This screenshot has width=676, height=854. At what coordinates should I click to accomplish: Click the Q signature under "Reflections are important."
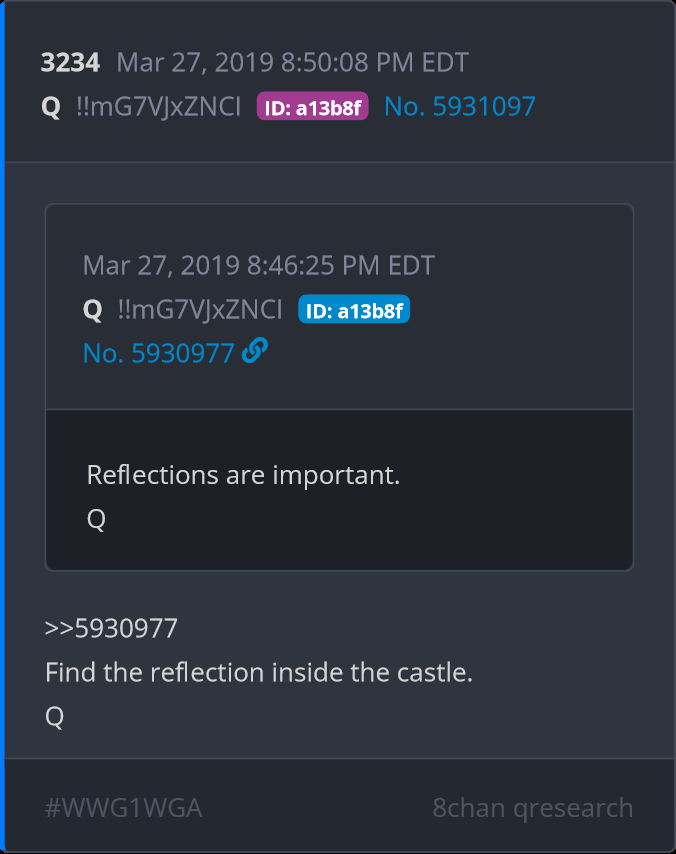[x=96, y=519]
